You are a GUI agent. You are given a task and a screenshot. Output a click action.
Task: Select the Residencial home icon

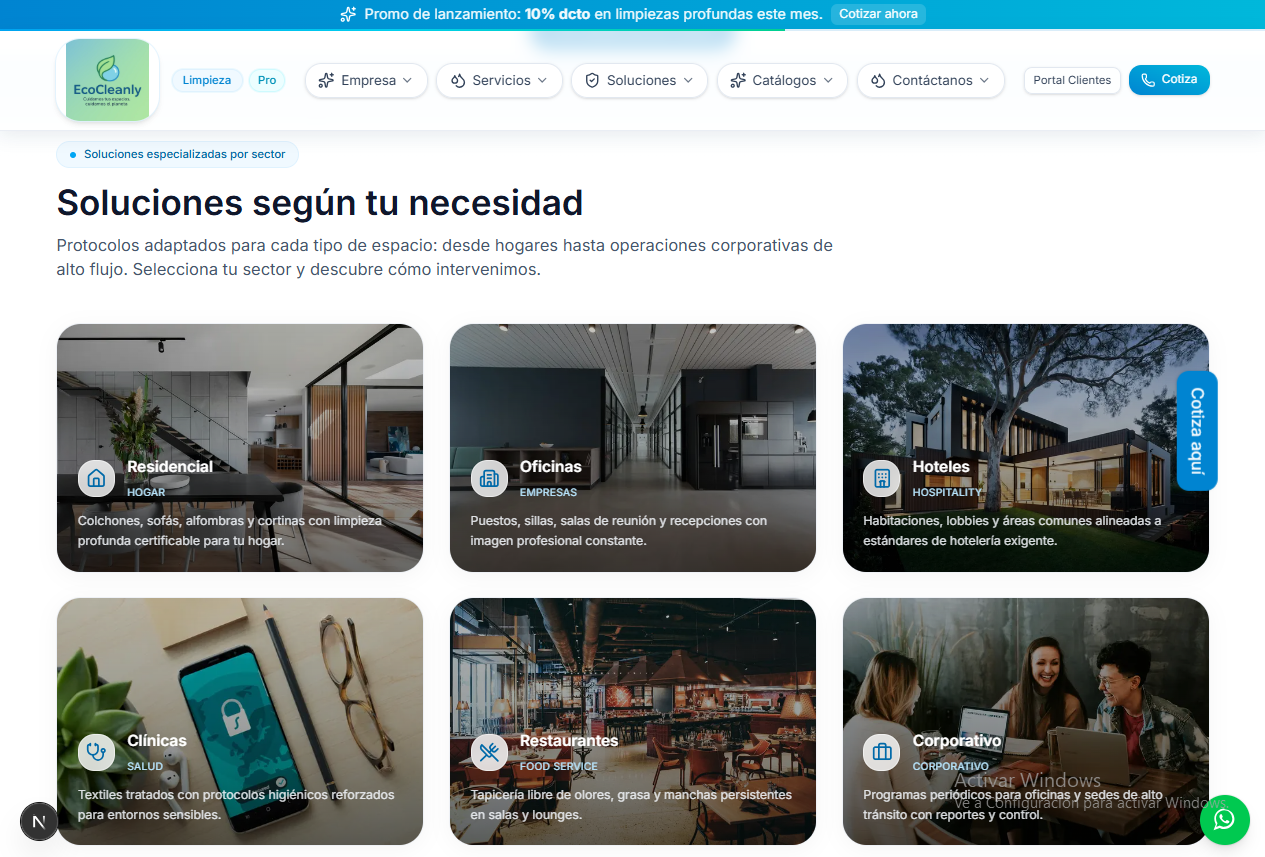click(96, 478)
